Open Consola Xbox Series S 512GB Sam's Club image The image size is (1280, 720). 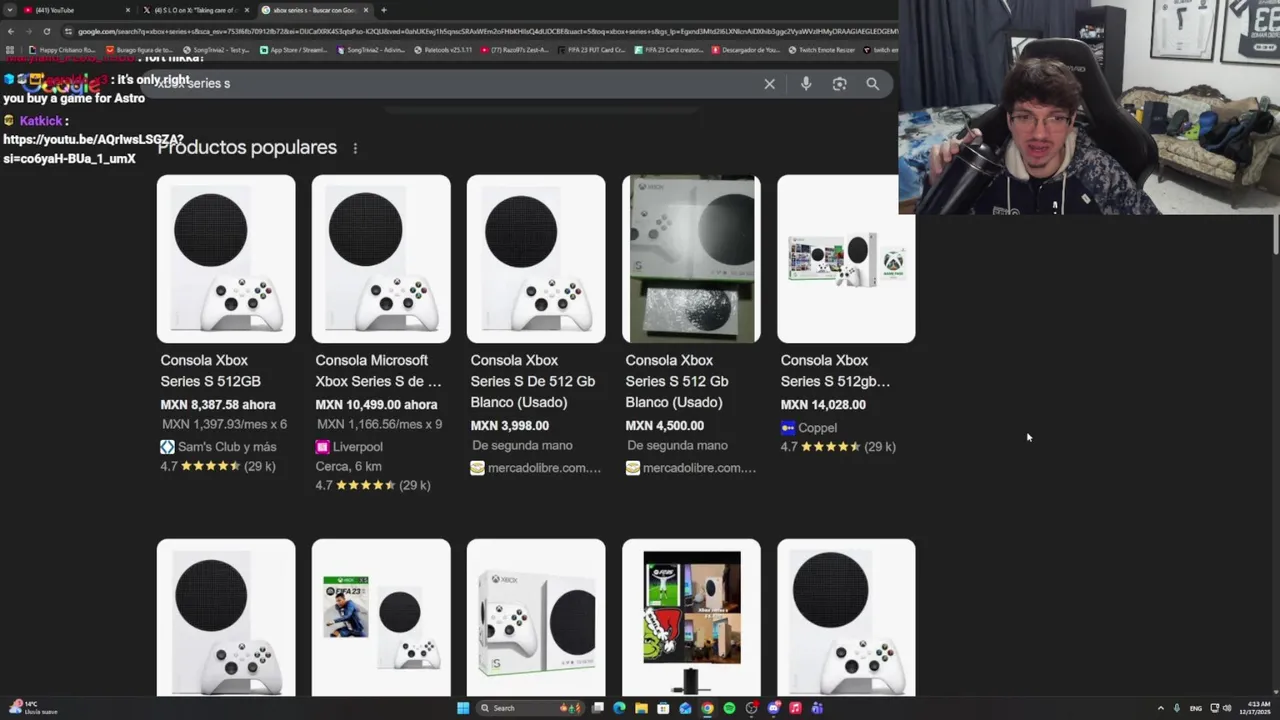tap(226, 259)
